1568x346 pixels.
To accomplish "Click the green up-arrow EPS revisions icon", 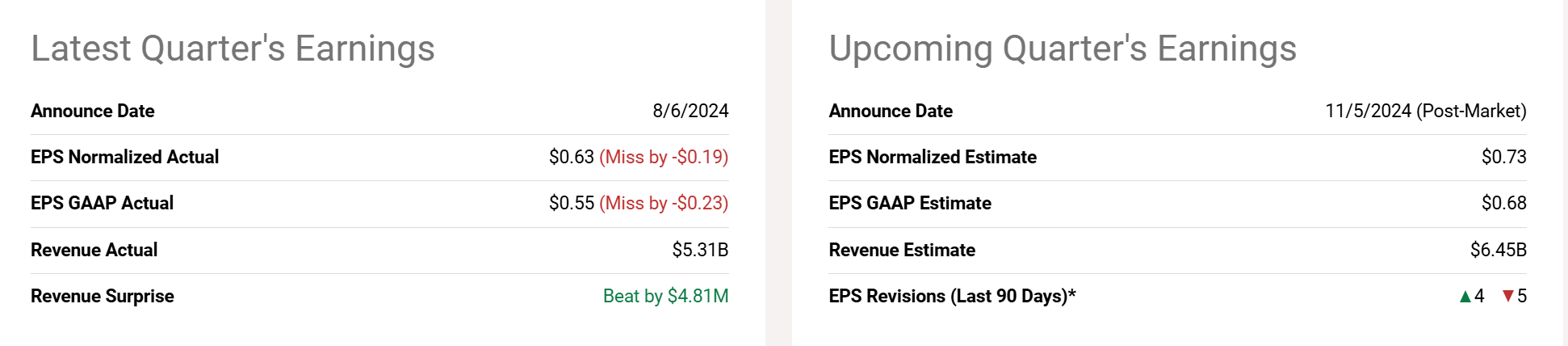I will [x=1465, y=297].
